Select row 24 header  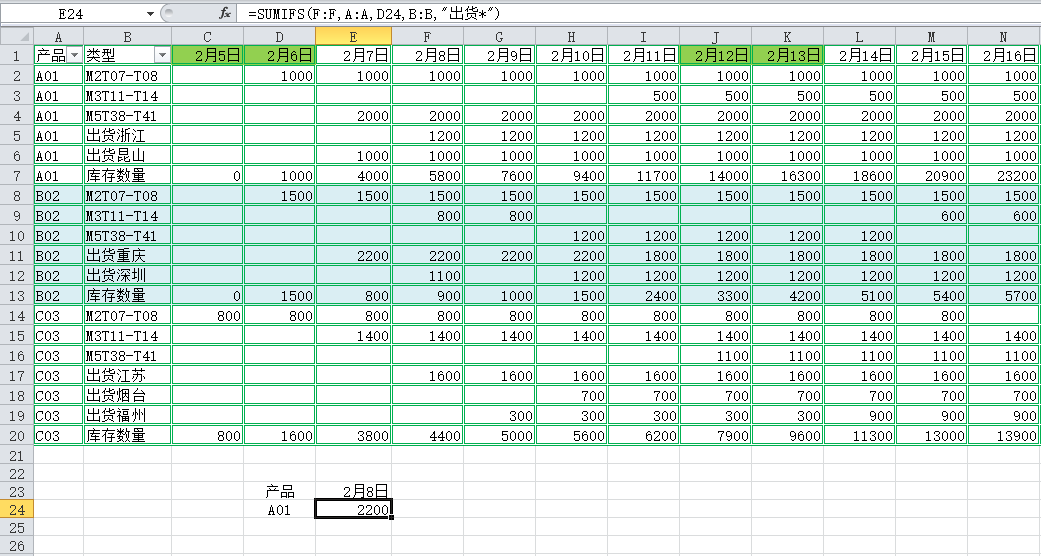[x=17, y=510]
